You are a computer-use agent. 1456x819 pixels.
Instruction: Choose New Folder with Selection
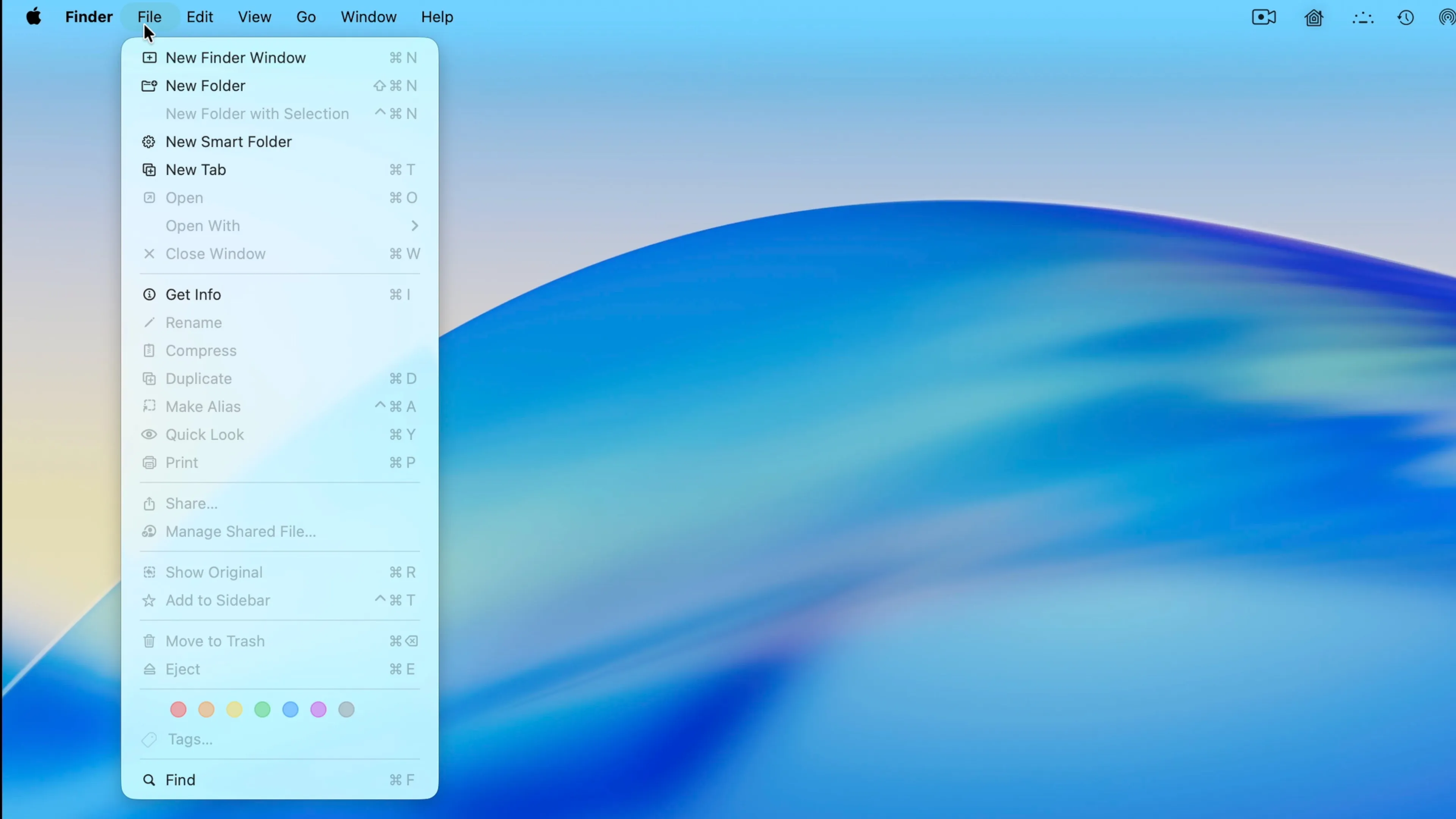coord(280,114)
